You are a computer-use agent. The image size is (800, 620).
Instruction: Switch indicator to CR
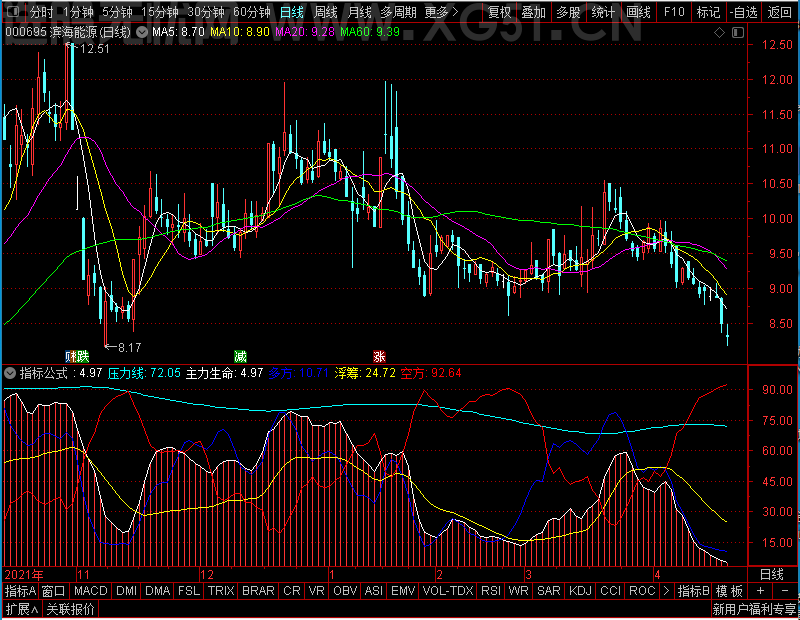292,591
